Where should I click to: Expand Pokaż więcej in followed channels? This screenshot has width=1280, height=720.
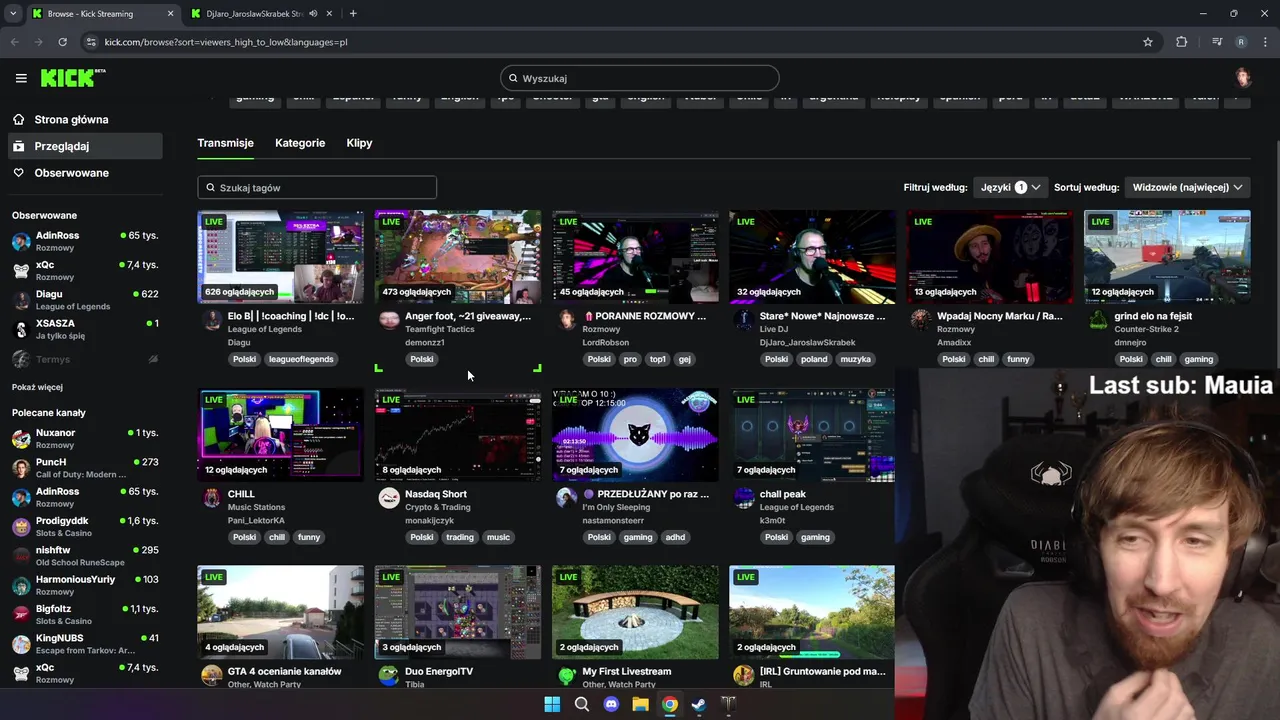(37, 387)
